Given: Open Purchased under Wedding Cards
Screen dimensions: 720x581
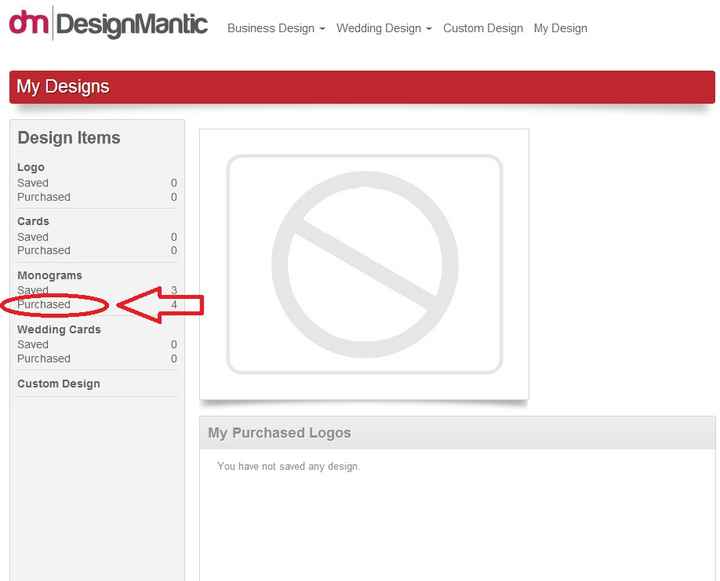Looking at the screenshot, I should [x=44, y=359].
